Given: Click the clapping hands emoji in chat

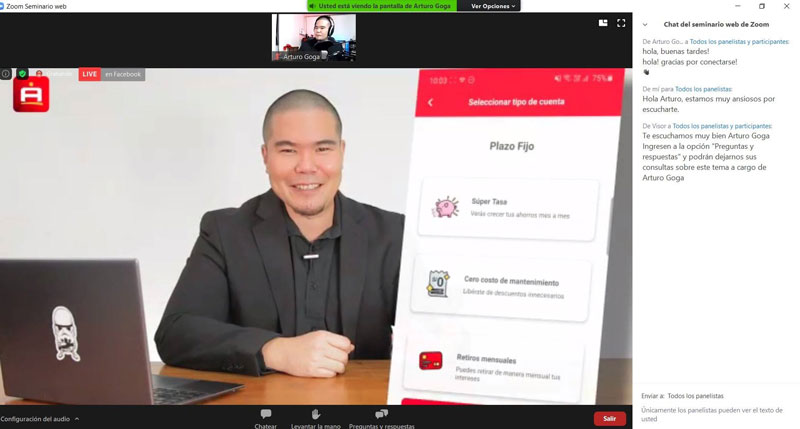Looking at the screenshot, I should coord(646,72).
